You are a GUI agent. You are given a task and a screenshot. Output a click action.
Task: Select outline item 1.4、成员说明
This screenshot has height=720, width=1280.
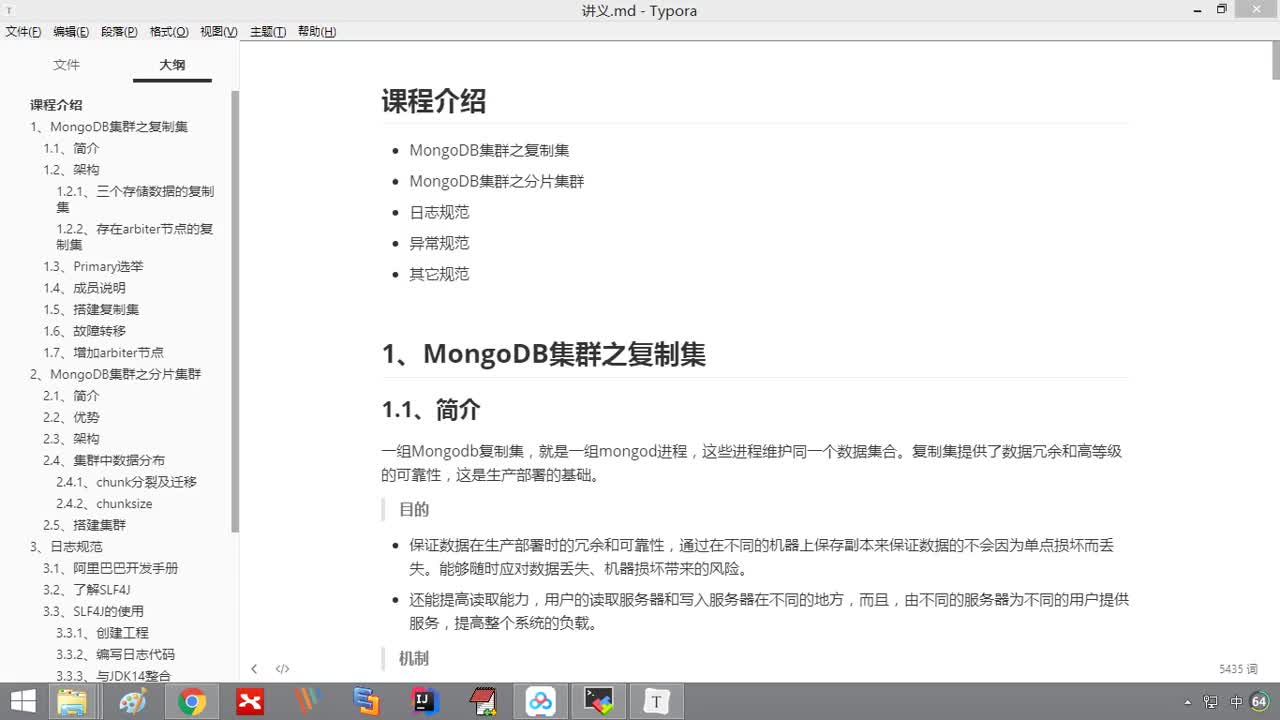coord(84,288)
